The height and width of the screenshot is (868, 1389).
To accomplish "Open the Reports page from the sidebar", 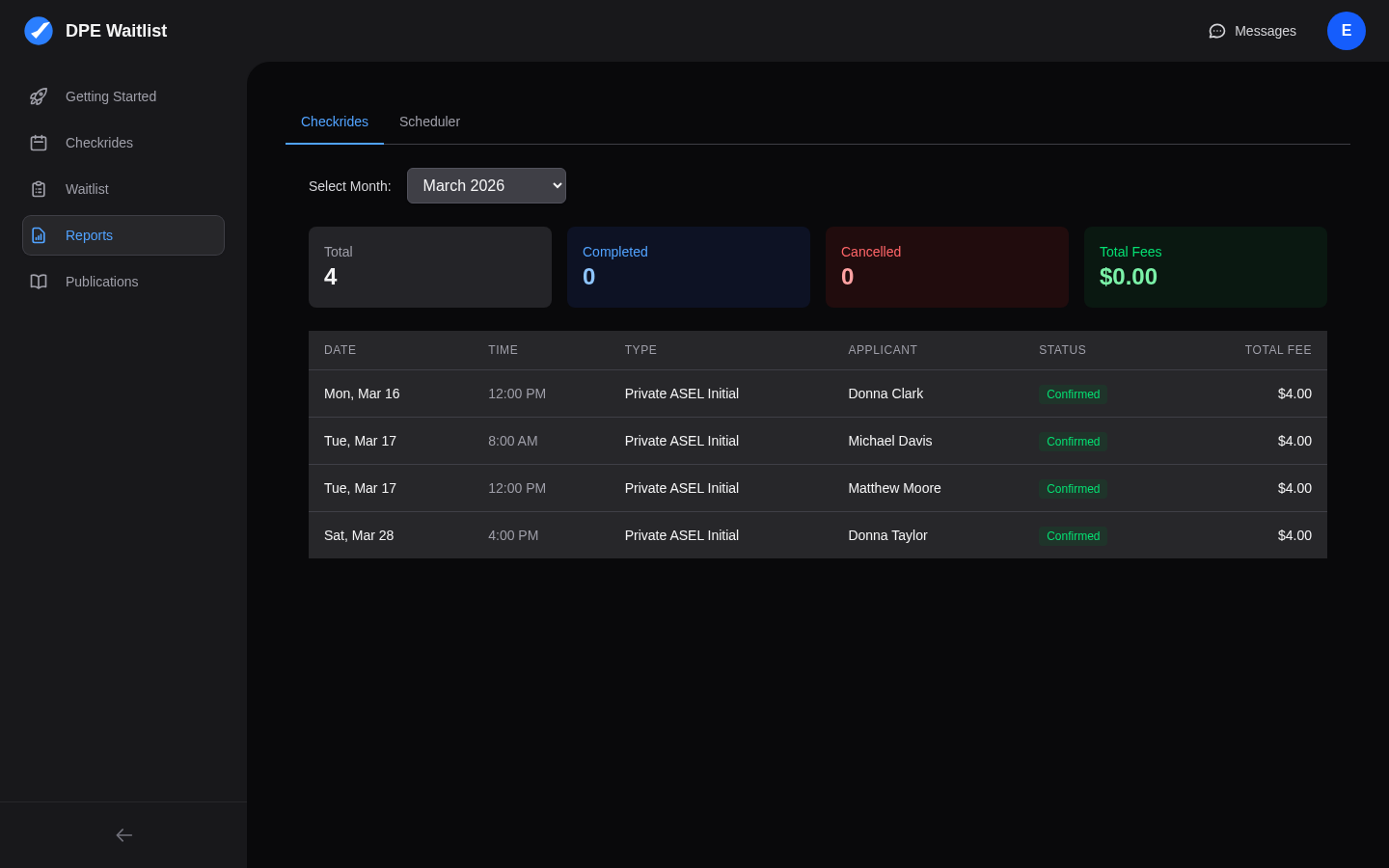I will (x=89, y=235).
